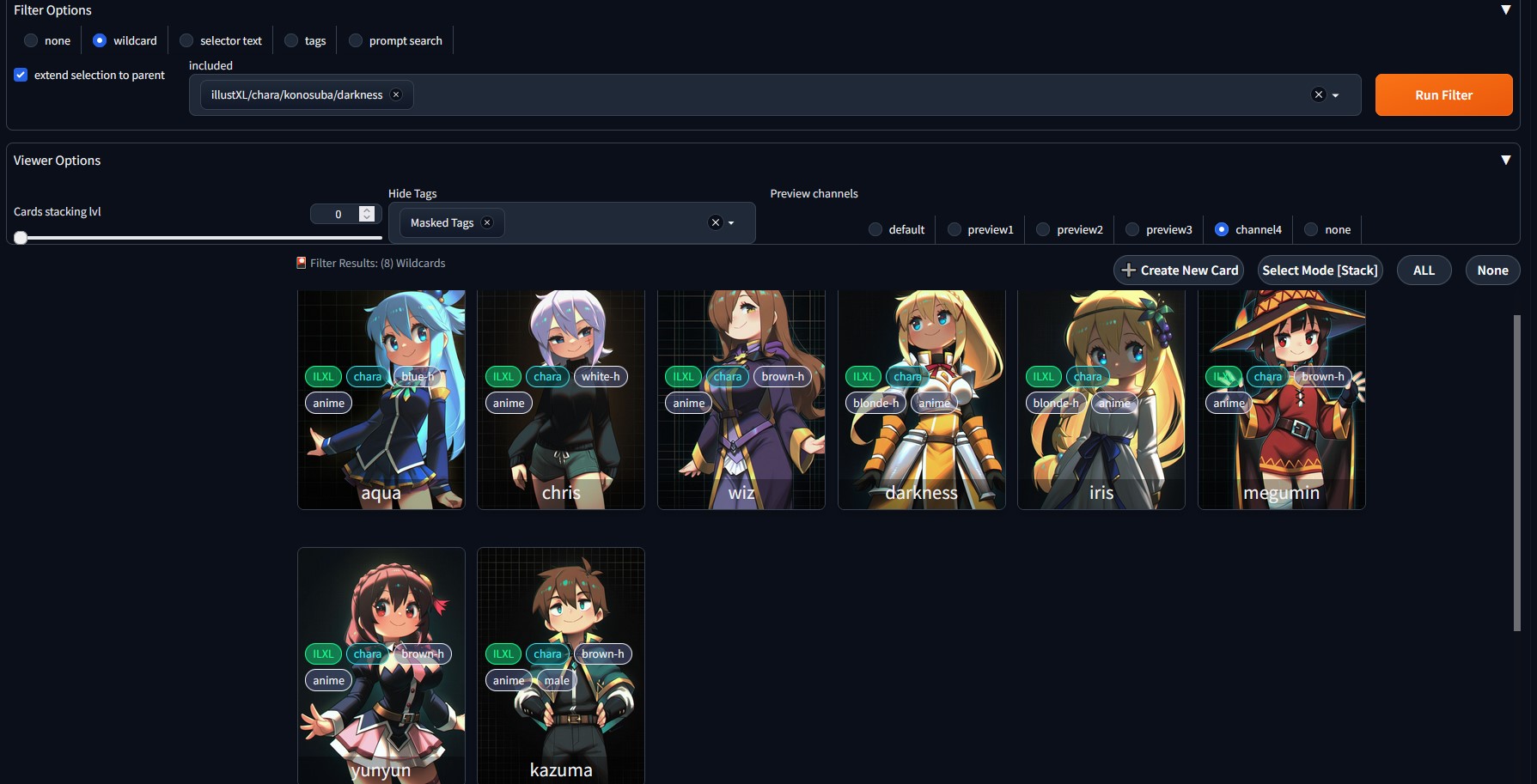Choose the 'selector text' filter option
This screenshot has height=784, width=1537.
222,40
